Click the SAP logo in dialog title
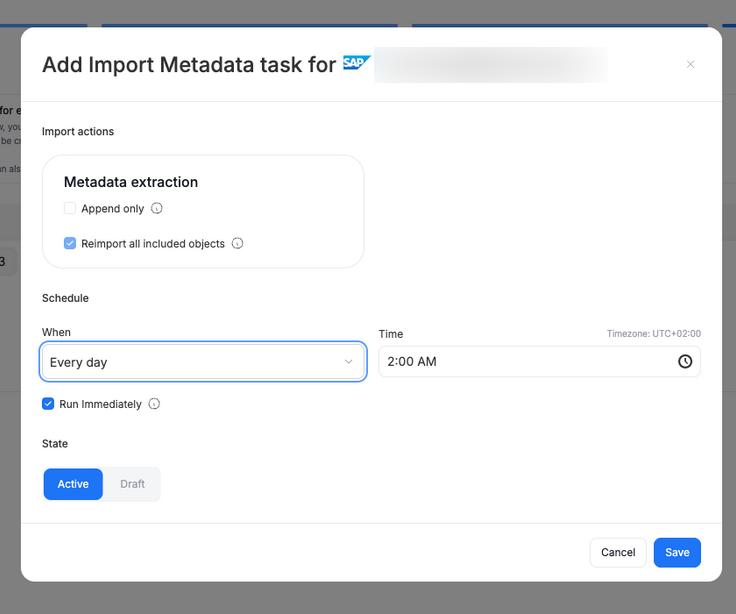 357,62
